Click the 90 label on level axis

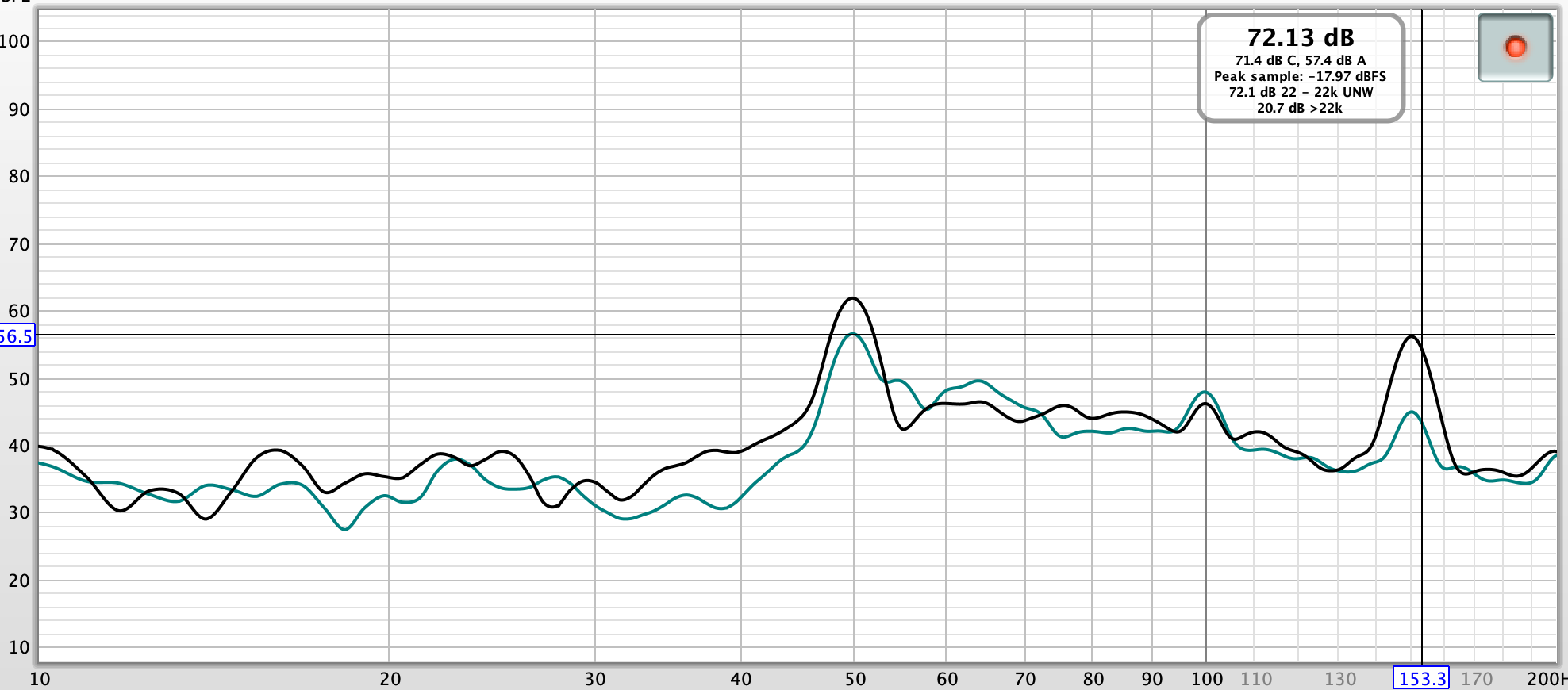[x=19, y=110]
